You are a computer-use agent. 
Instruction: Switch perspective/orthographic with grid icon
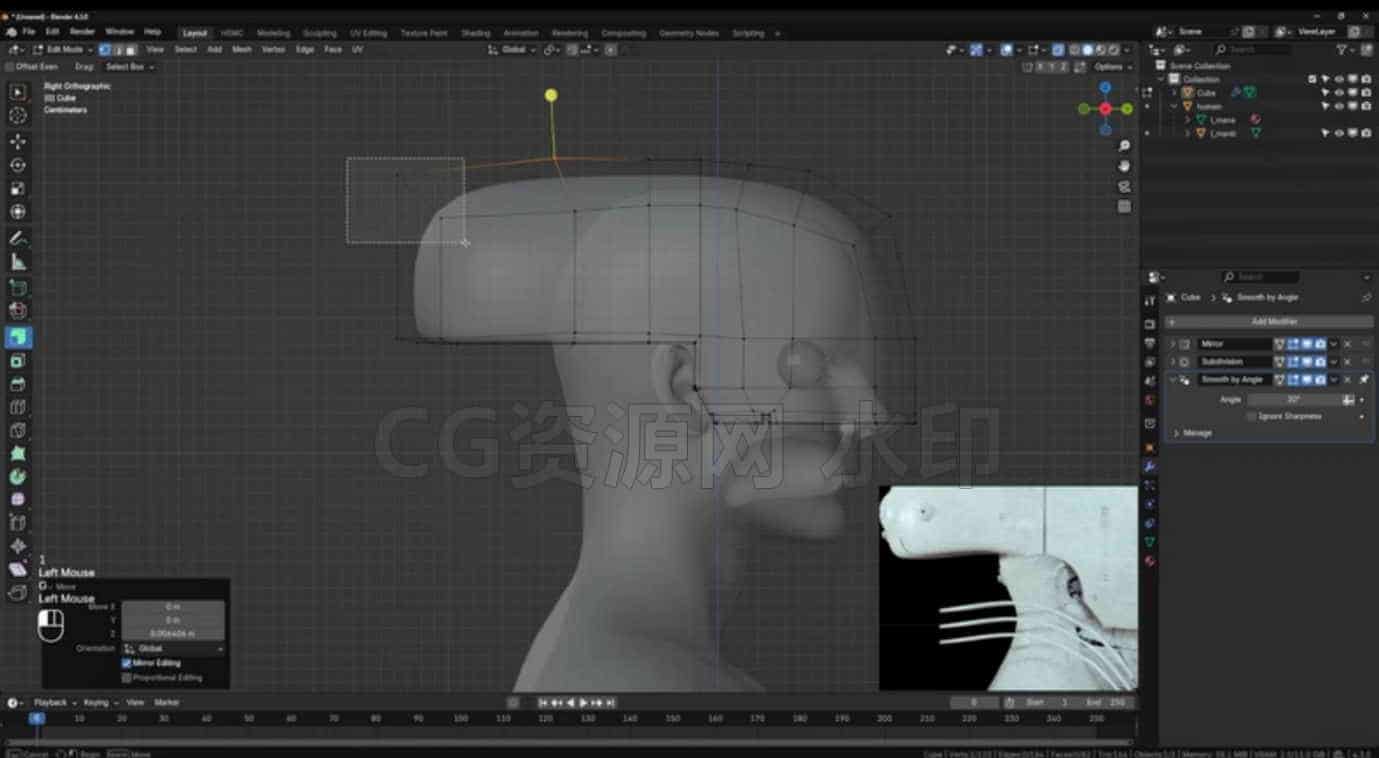pyautogui.click(x=1124, y=207)
